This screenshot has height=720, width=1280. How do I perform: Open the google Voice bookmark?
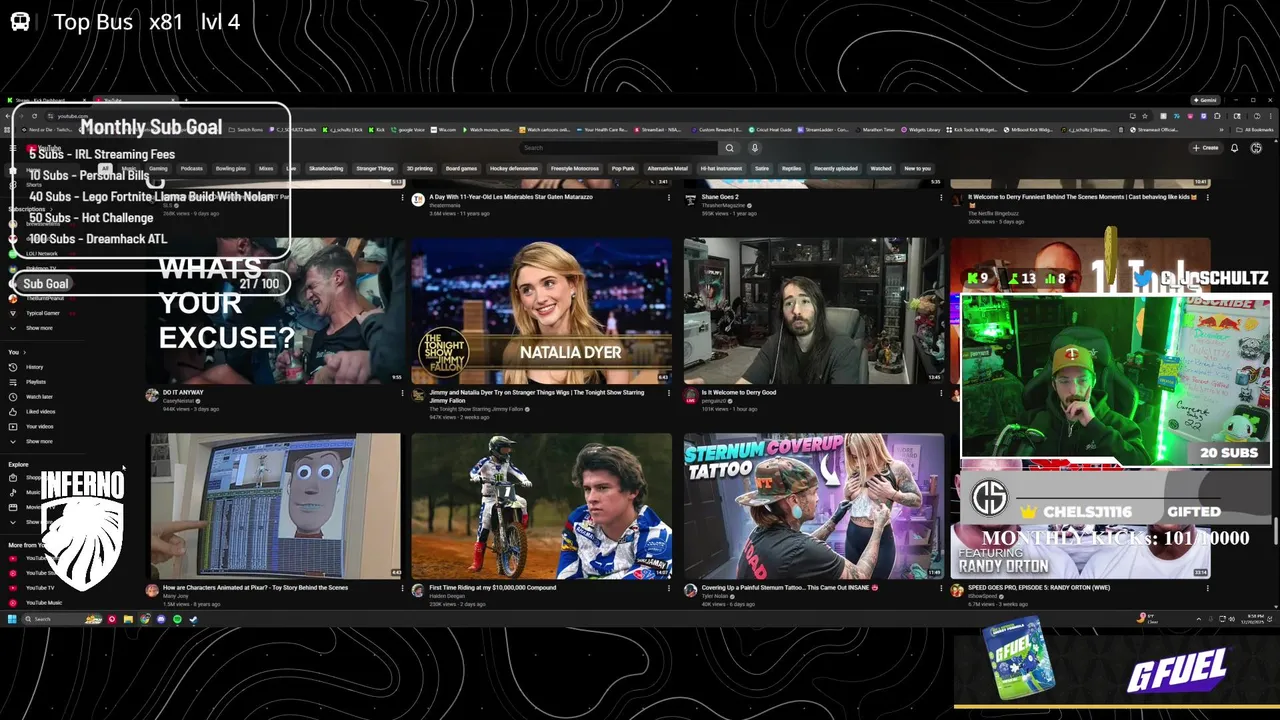point(408,130)
